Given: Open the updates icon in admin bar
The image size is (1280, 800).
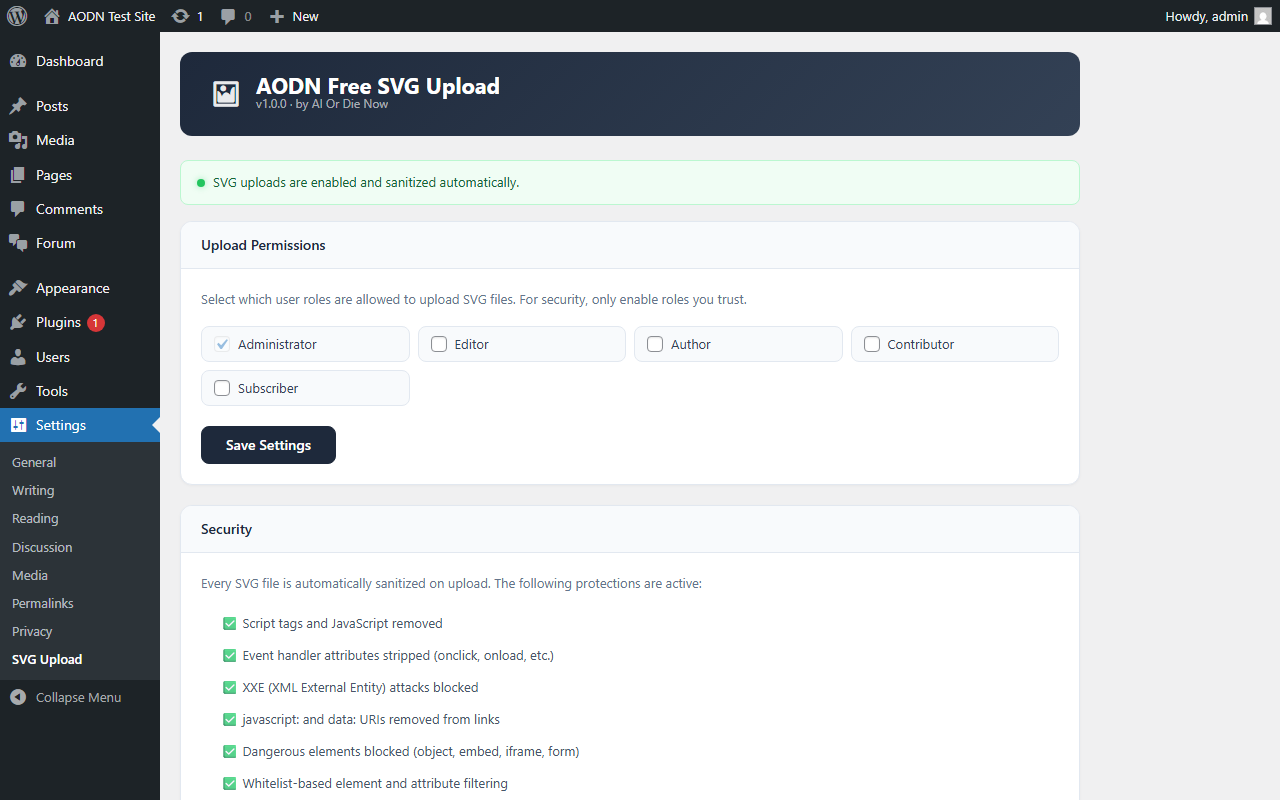Looking at the screenshot, I should 180,16.
